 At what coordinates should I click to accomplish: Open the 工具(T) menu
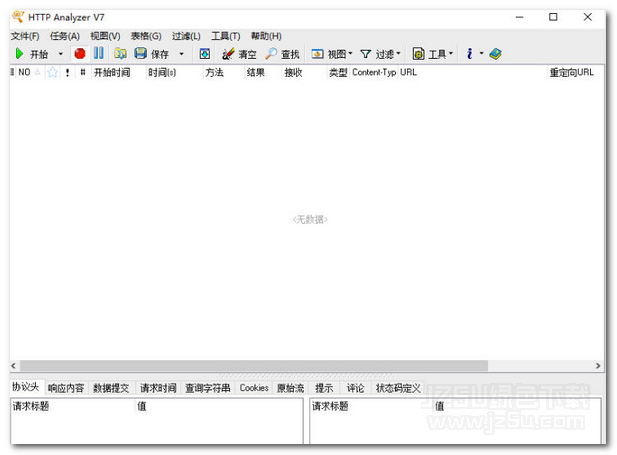(226, 36)
